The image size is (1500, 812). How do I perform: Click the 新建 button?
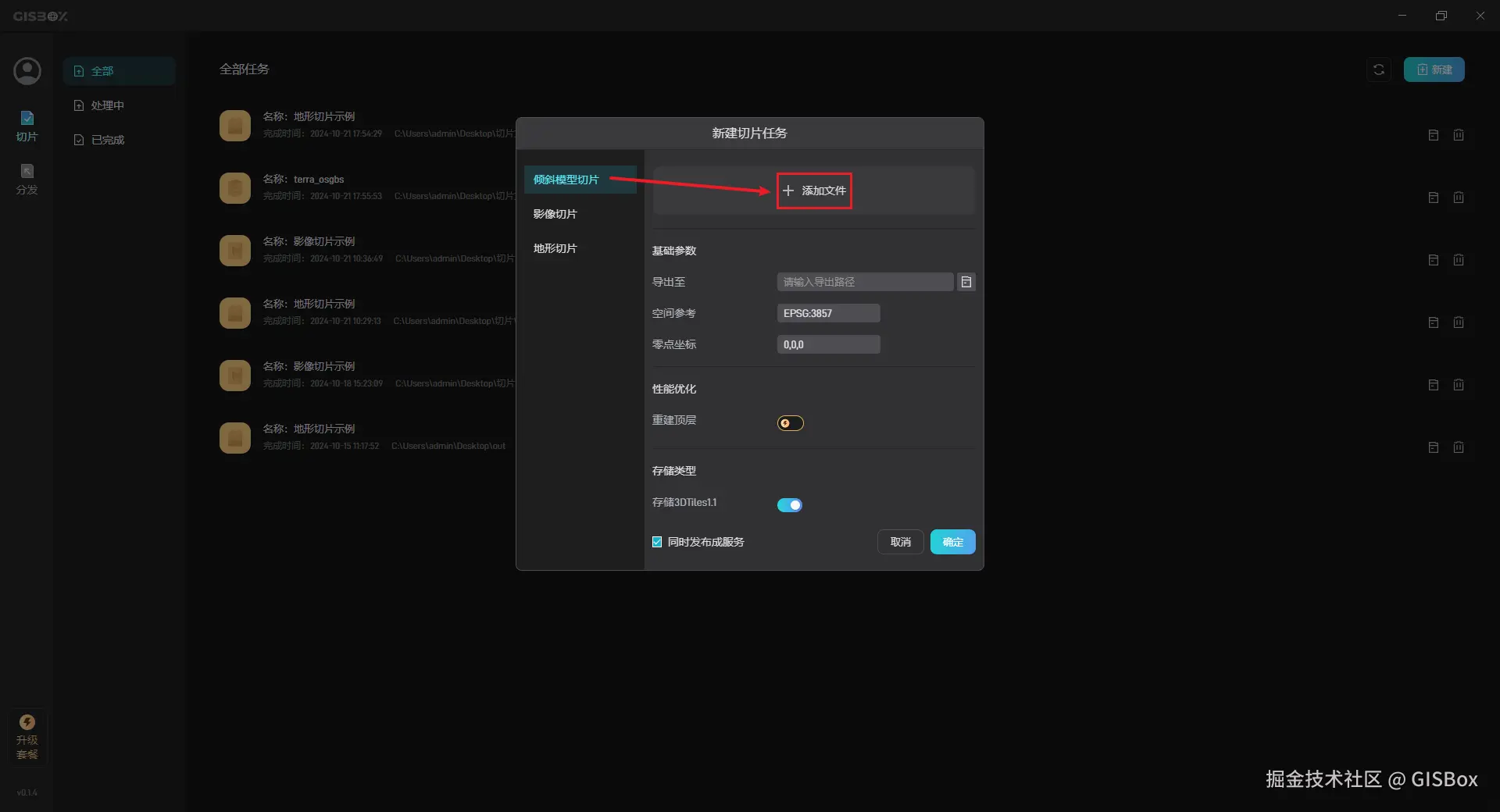tap(1434, 69)
